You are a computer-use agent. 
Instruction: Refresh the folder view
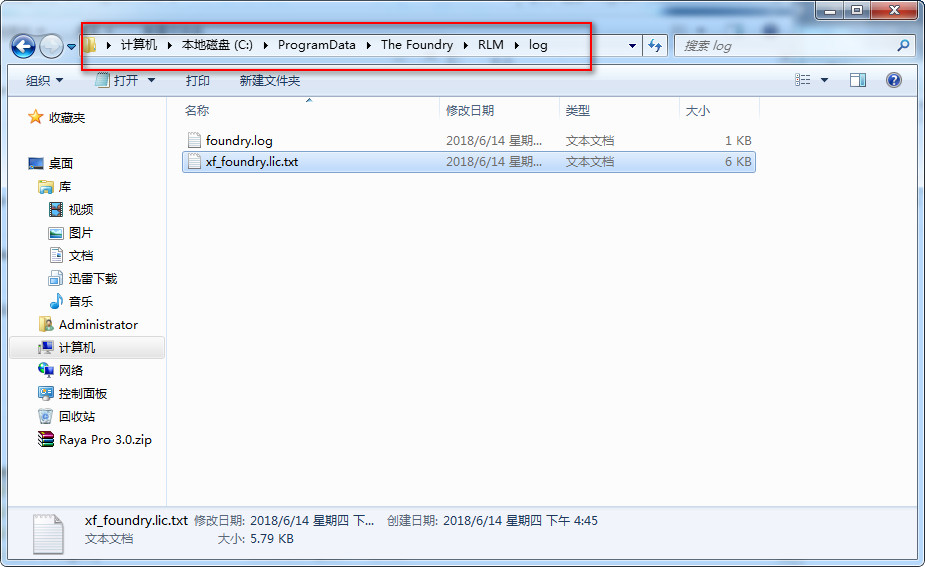click(x=655, y=45)
